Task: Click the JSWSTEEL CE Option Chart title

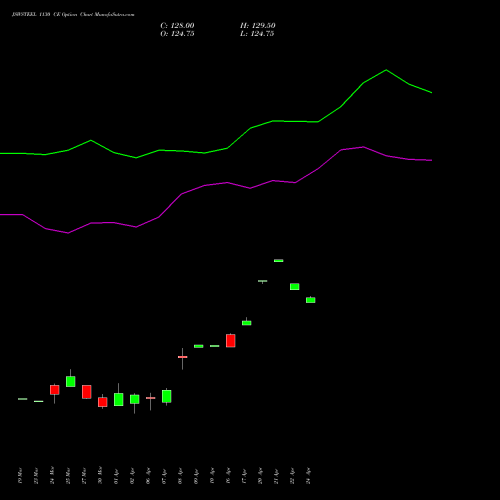Action: 73,15
